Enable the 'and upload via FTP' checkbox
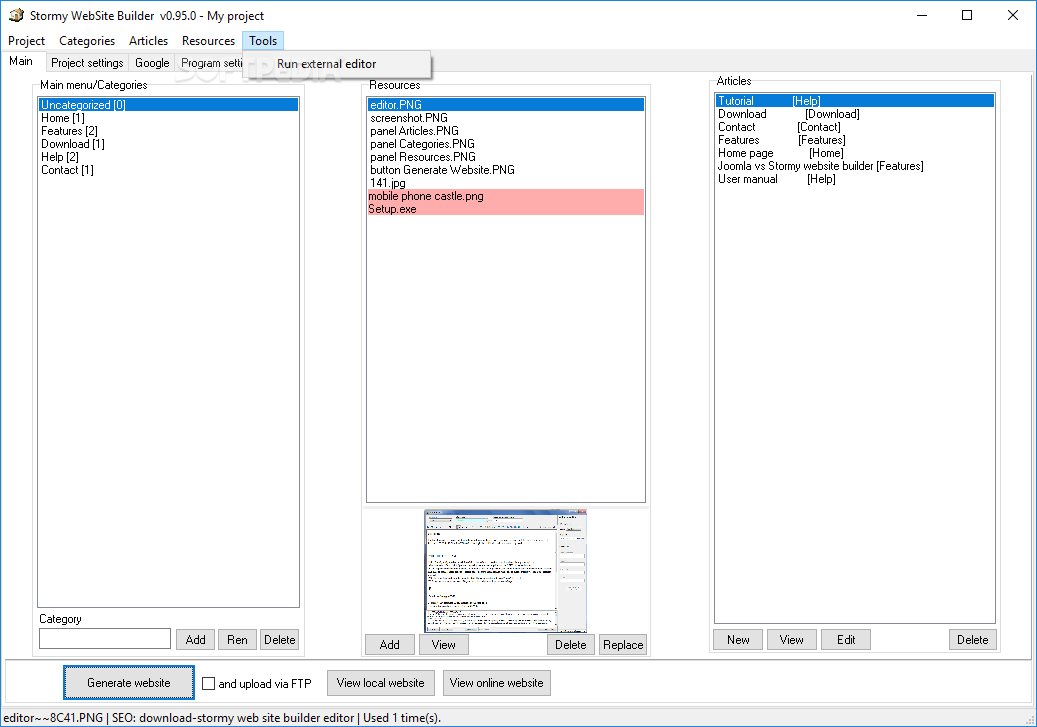This screenshot has width=1037, height=727. pos(208,683)
